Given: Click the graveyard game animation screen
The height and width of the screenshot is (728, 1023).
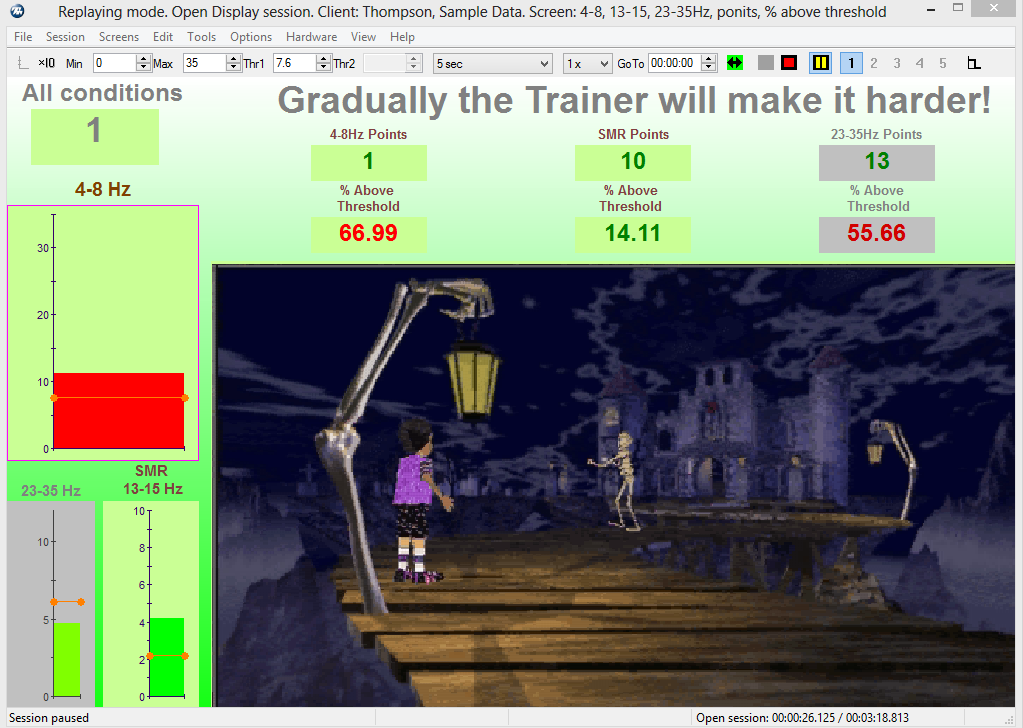Looking at the screenshot, I should coord(614,486).
